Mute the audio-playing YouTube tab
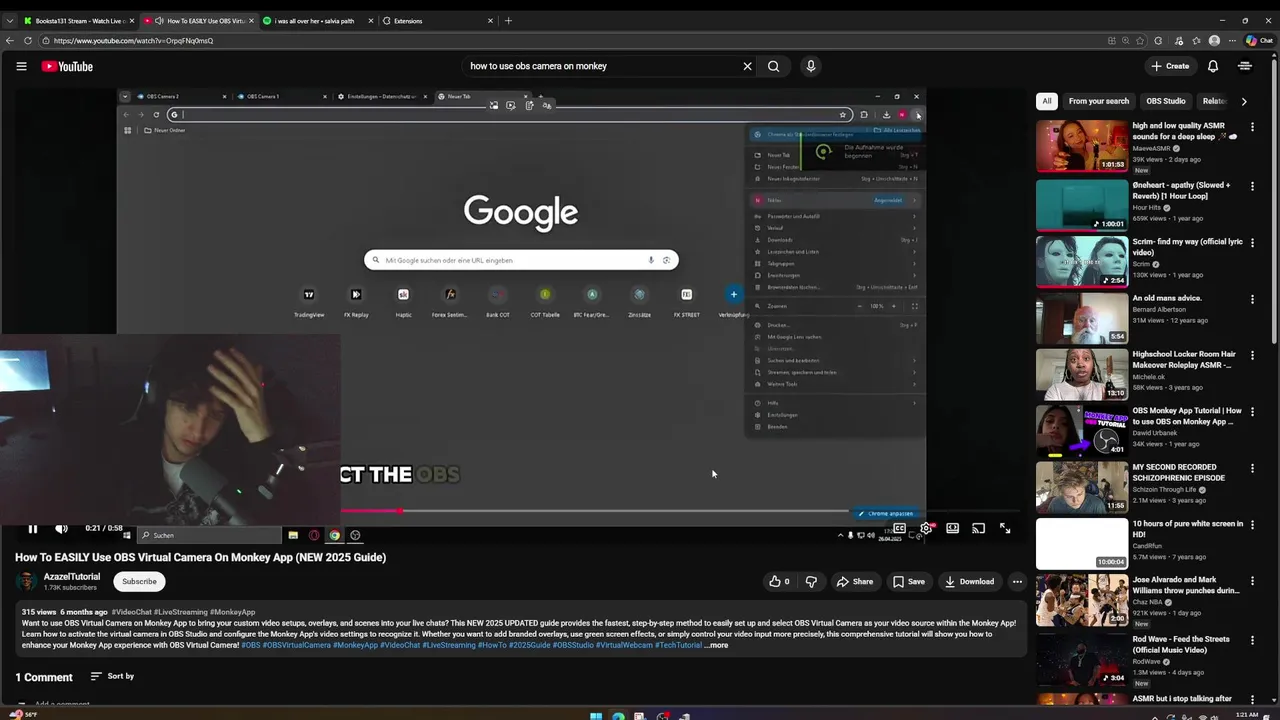 (159, 21)
